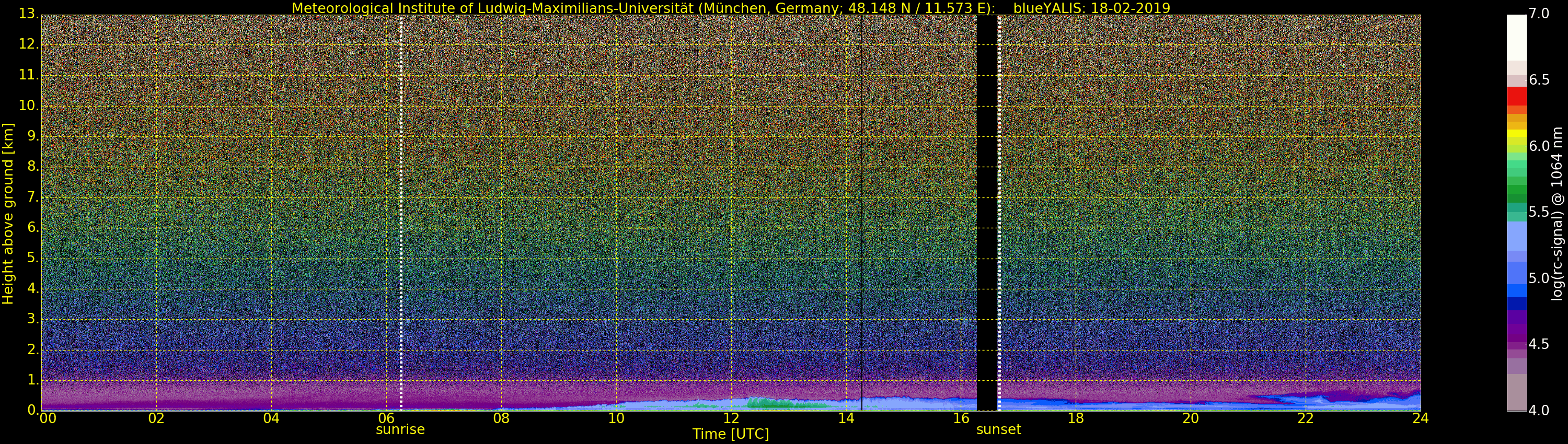This screenshot has width=1568, height=444.
Task: Click the time tick label '04'
Action: [x=271, y=418]
